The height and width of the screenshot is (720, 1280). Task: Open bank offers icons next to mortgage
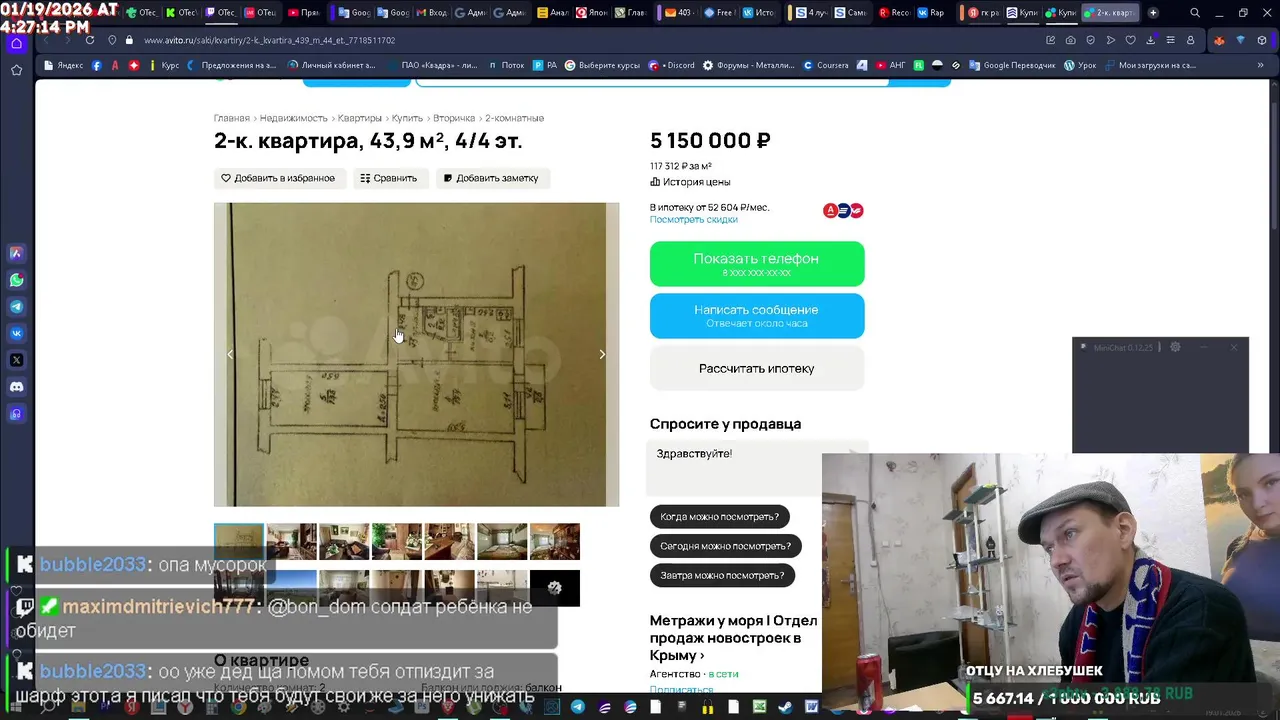tap(843, 210)
